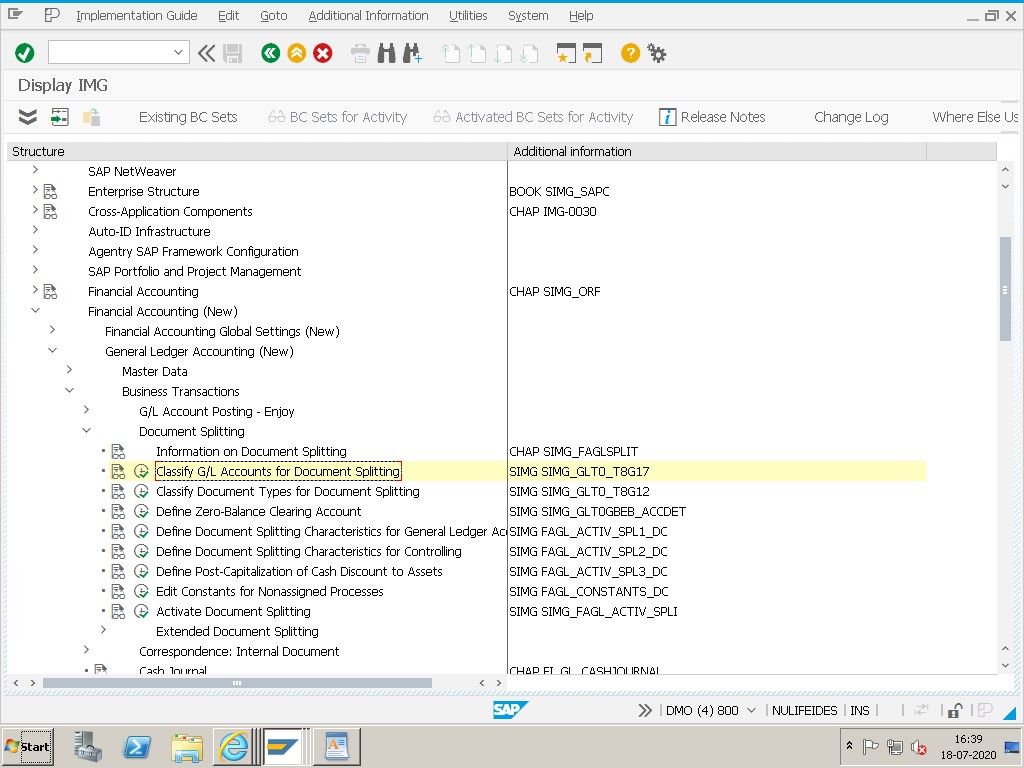The height and width of the screenshot is (768, 1024).
Task: Open PowerShell from the taskbar
Action: coord(137,746)
